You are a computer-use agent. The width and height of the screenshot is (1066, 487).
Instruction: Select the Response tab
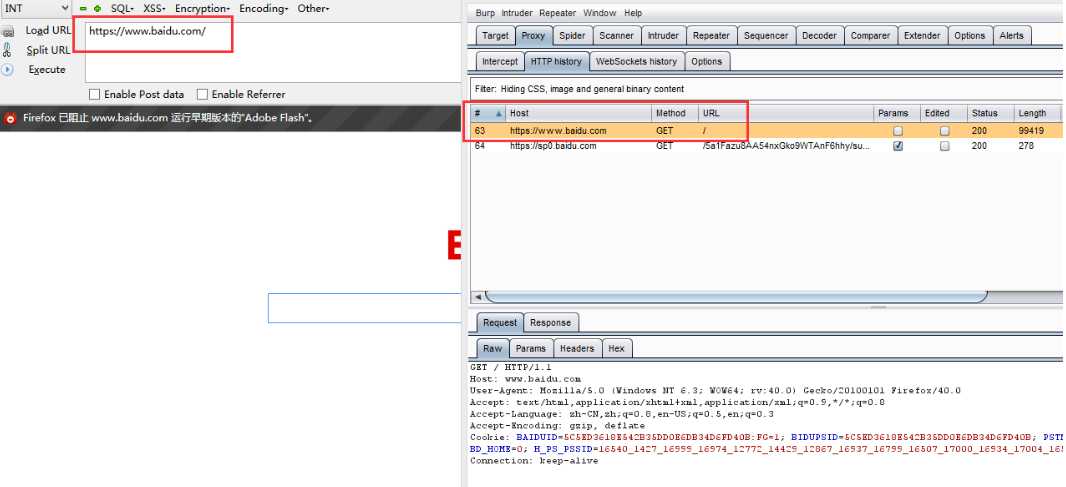tap(551, 322)
